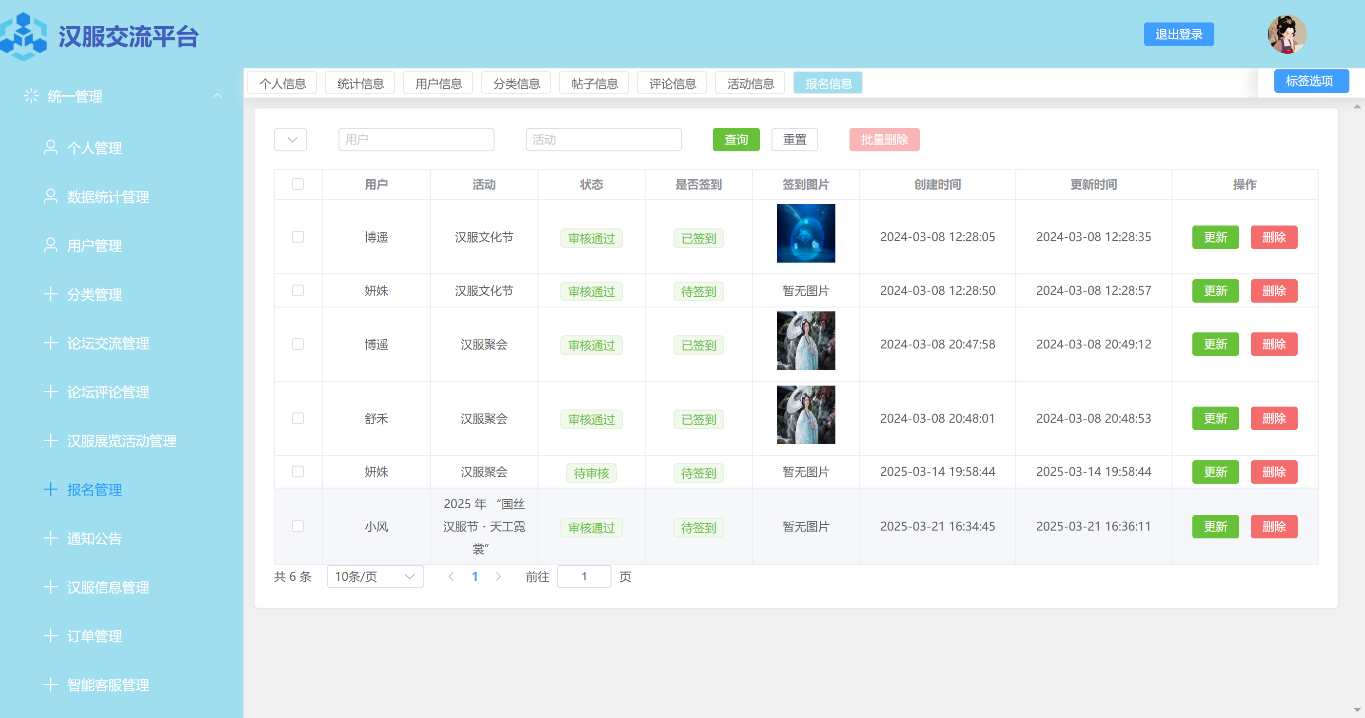Open 汉服展览活动管理 in the sidebar
Viewport: 1365px width, 718px height.
[x=121, y=441]
